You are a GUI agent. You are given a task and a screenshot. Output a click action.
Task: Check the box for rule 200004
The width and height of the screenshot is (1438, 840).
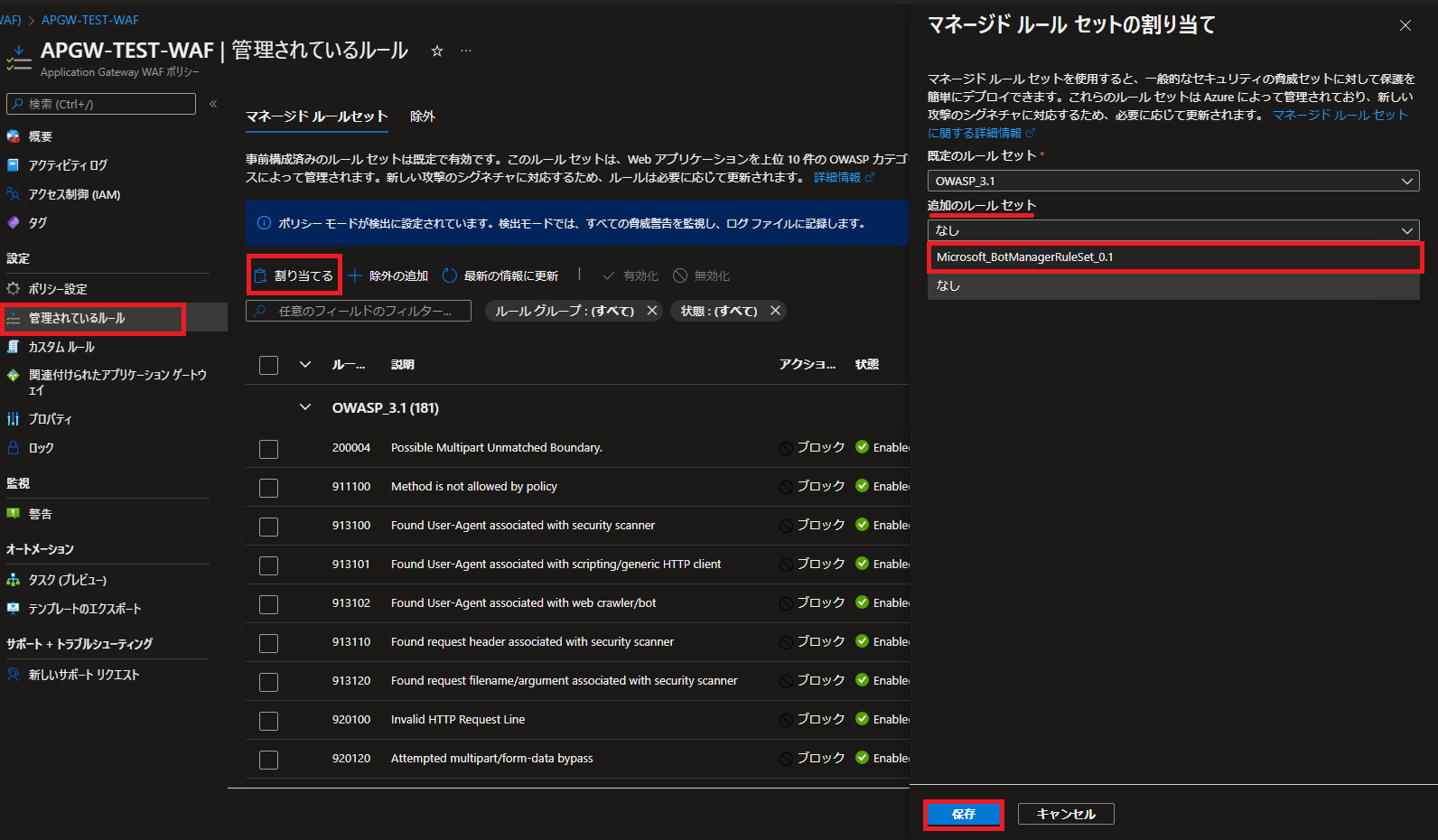pyautogui.click(x=268, y=449)
